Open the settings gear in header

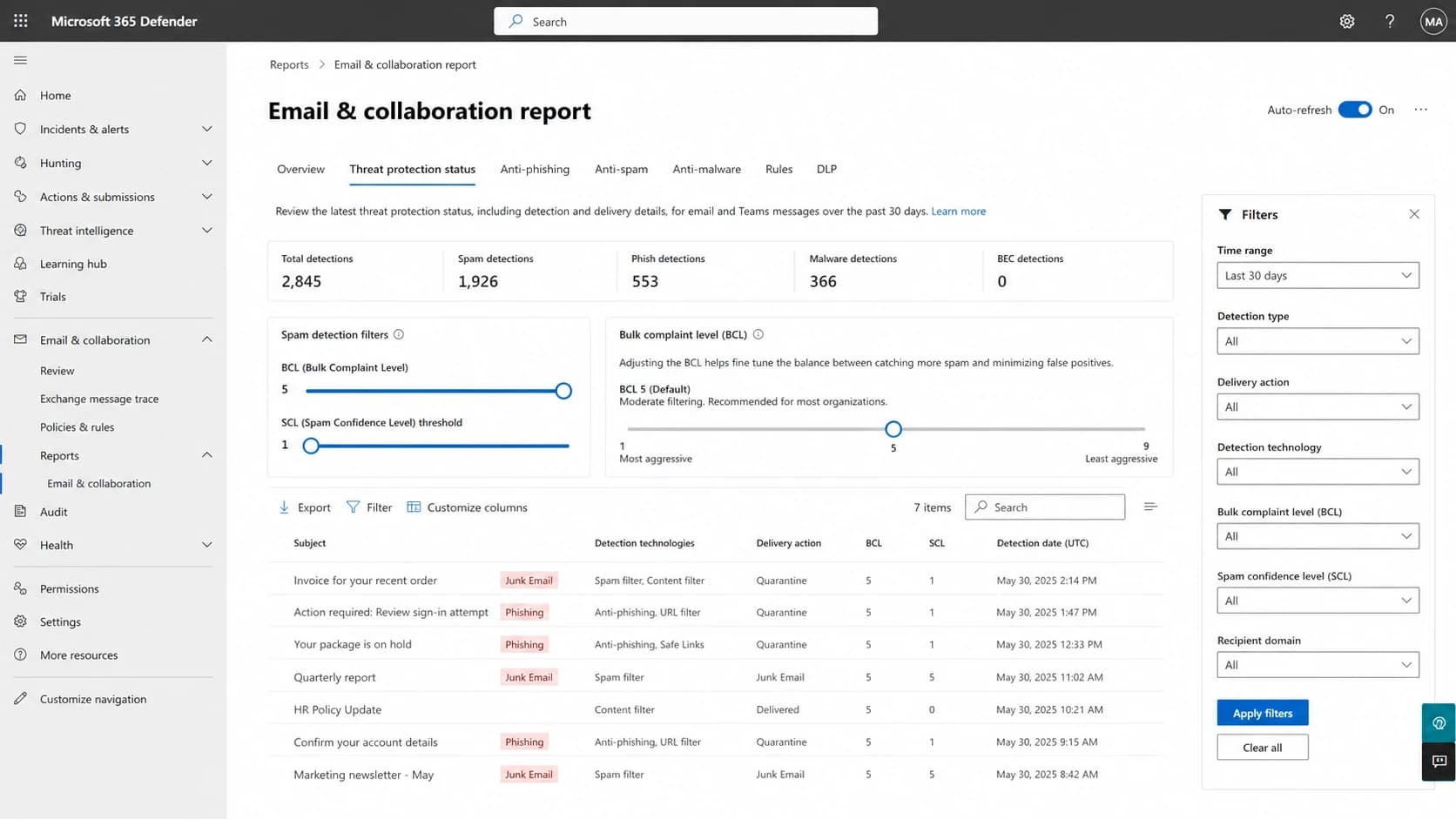point(1347,22)
